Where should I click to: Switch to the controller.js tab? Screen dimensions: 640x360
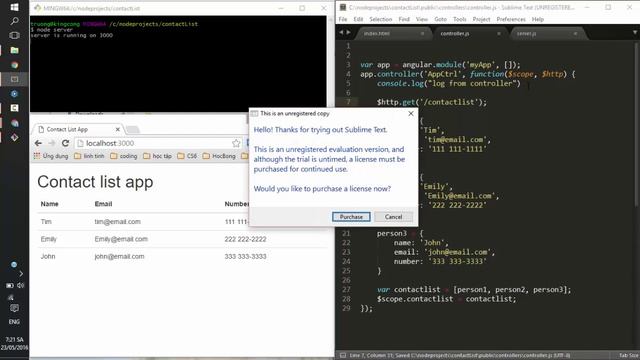(469, 33)
